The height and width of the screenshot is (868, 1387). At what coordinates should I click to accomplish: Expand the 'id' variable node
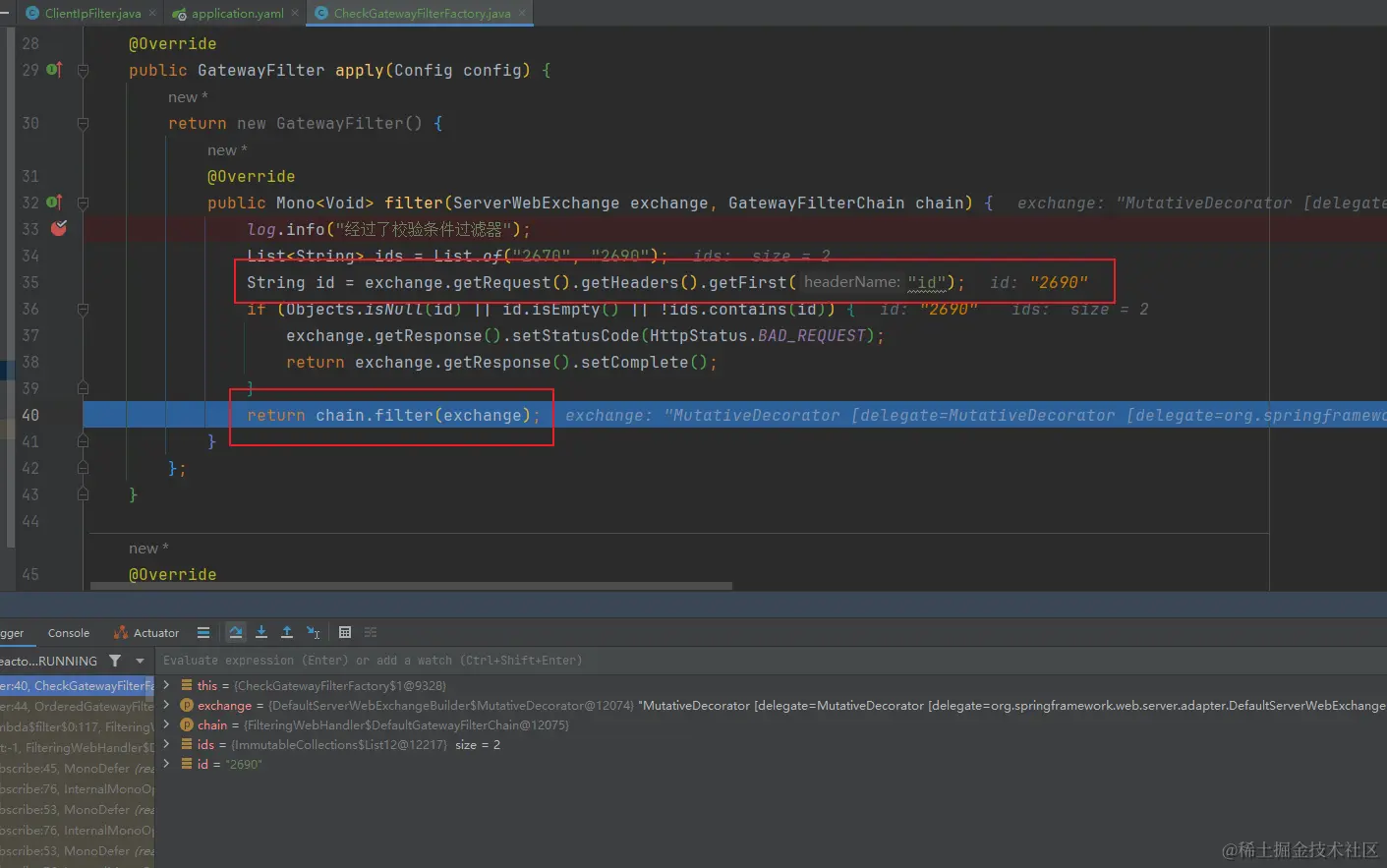coord(166,764)
